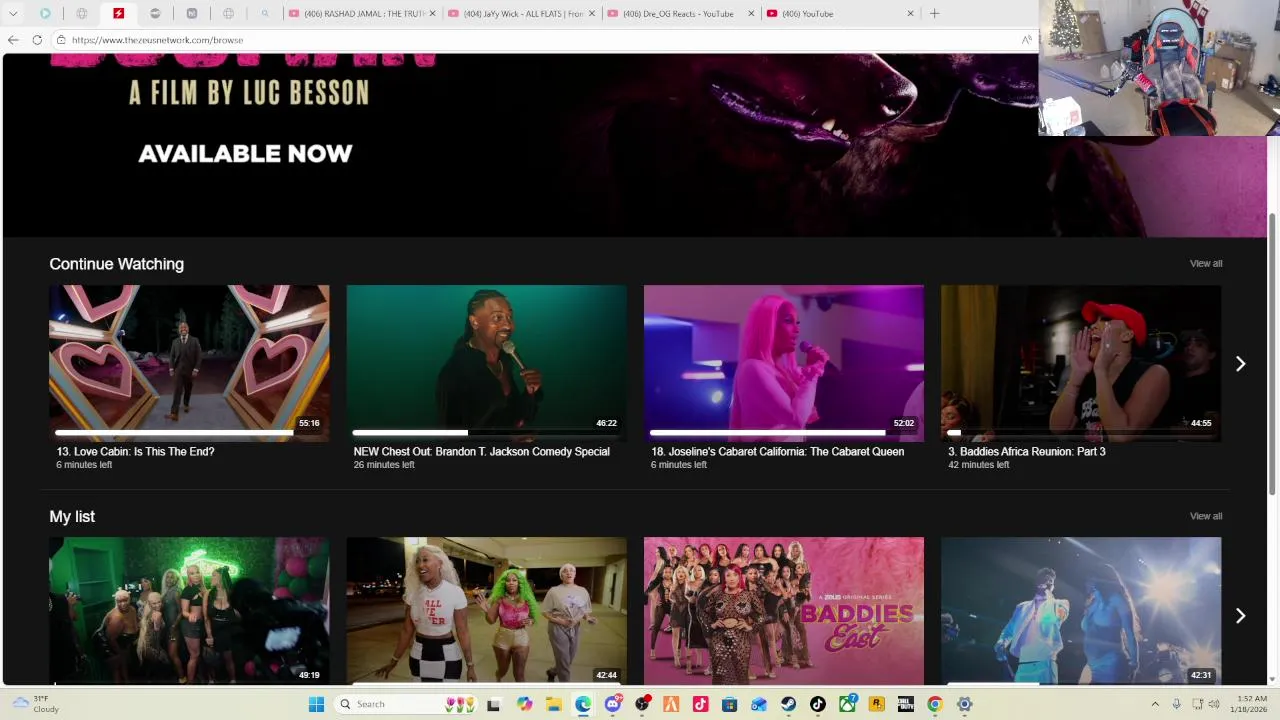1280x720 pixels.
Task: Open the black TikTok taskbar icon
Action: click(x=818, y=704)
